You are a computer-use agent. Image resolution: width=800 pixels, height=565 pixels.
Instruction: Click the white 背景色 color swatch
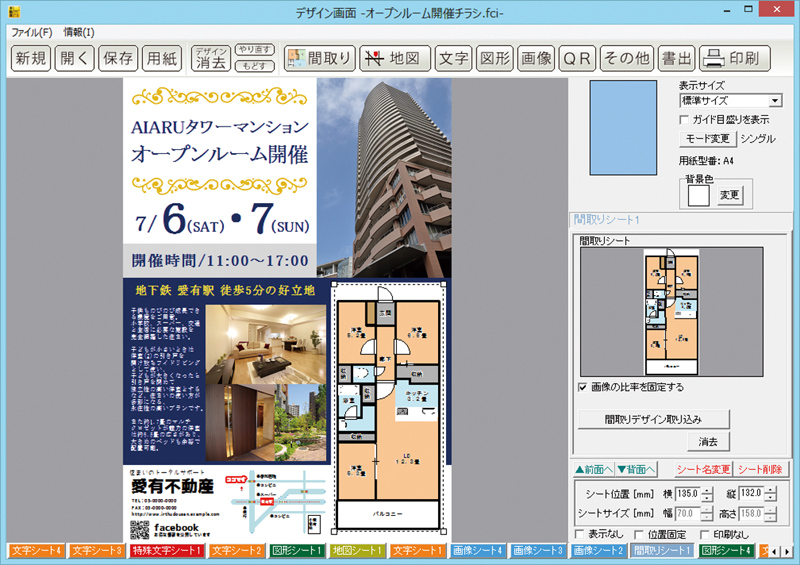coord(697,195)
